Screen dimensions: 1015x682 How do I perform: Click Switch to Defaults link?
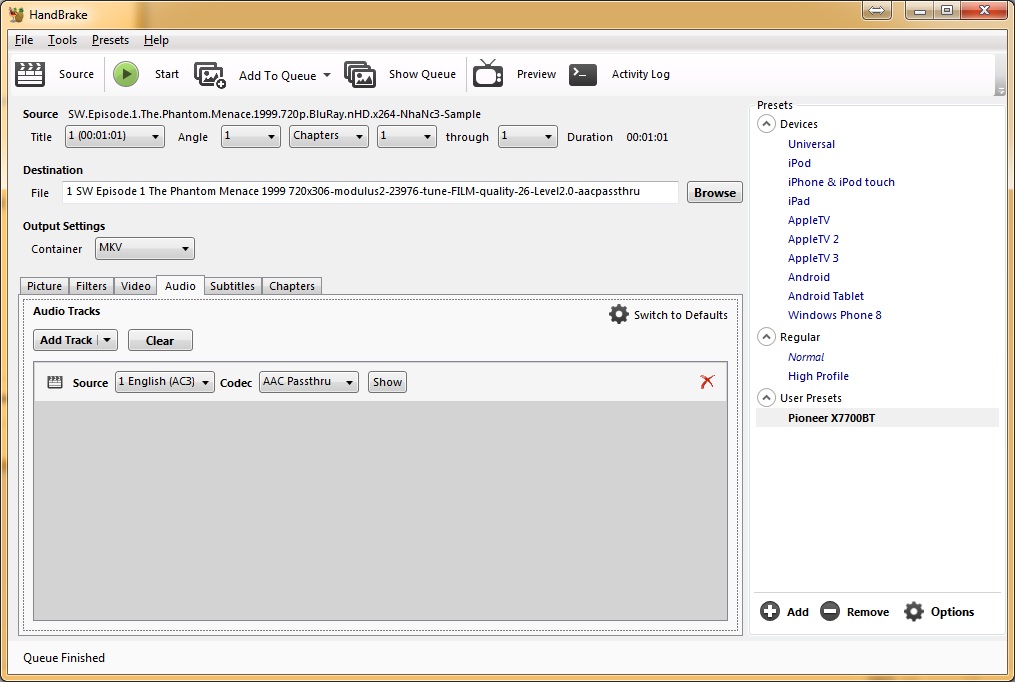pos(680,315)
